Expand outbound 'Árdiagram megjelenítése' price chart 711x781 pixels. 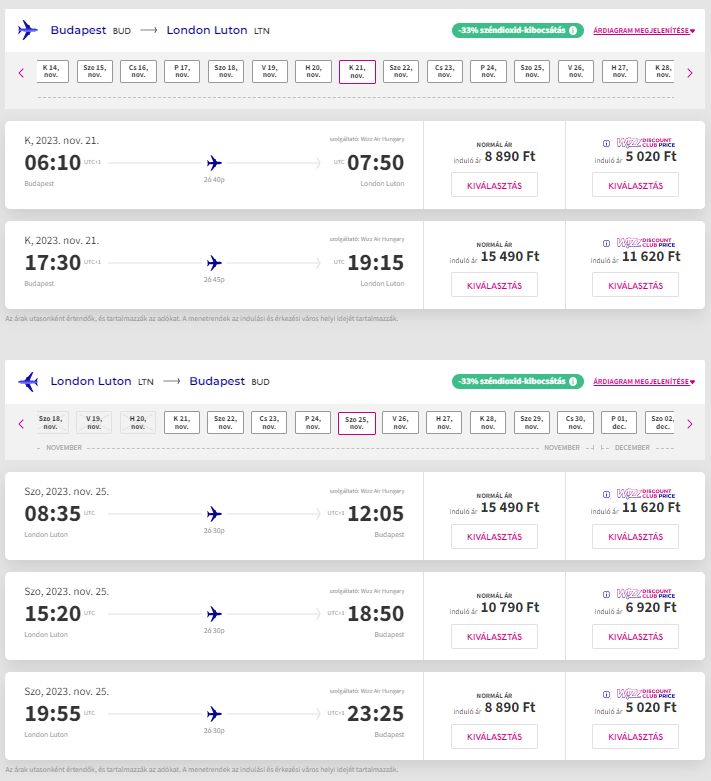click(x=643, y=31)
